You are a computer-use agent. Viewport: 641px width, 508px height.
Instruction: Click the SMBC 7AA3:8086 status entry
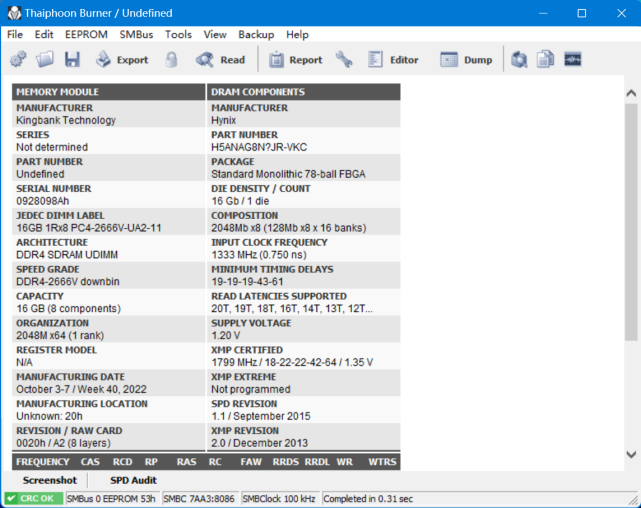click(x=199, y=499)
